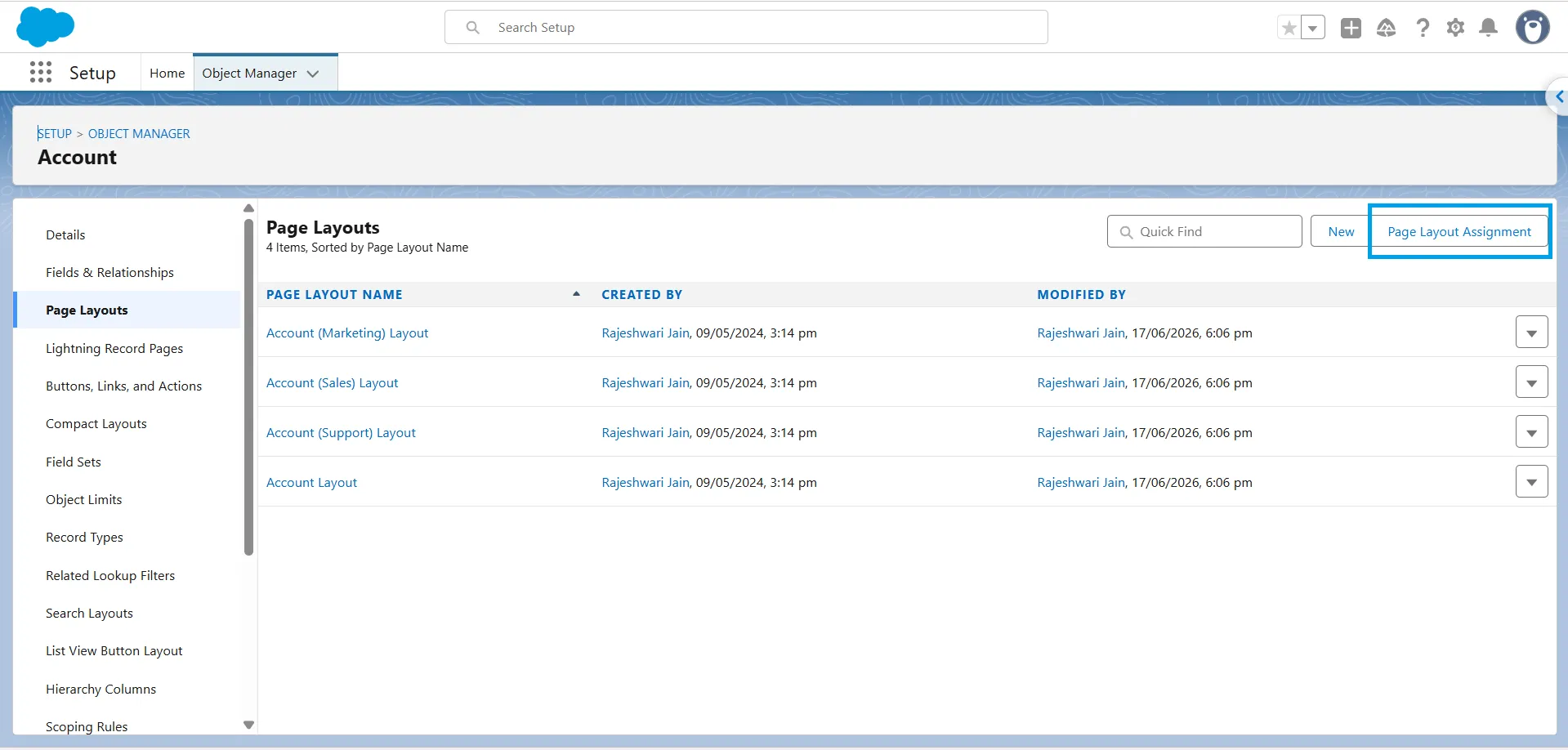Open row actions for Account Layout
This screenshot has width=1568, height=750.
coord(1531,482)
